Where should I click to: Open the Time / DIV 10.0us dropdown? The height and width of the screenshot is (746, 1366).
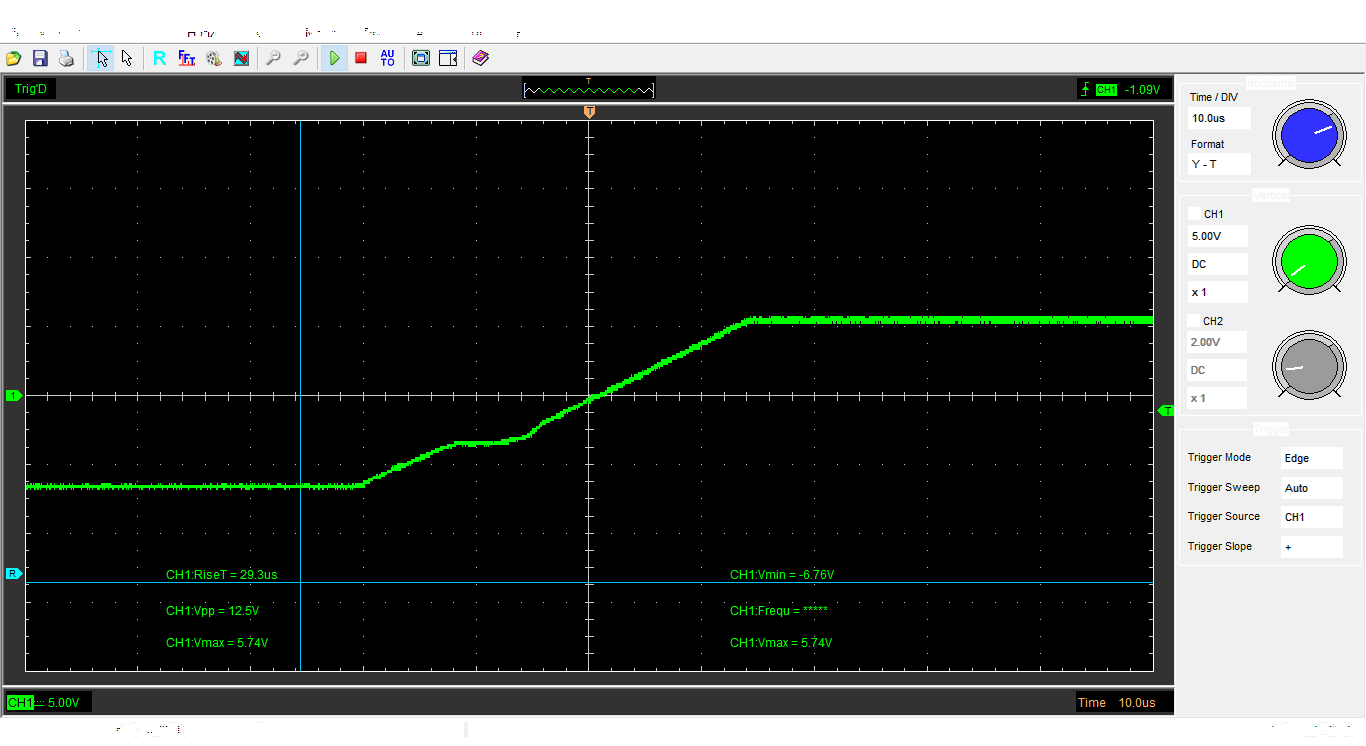pos(1219,118)
